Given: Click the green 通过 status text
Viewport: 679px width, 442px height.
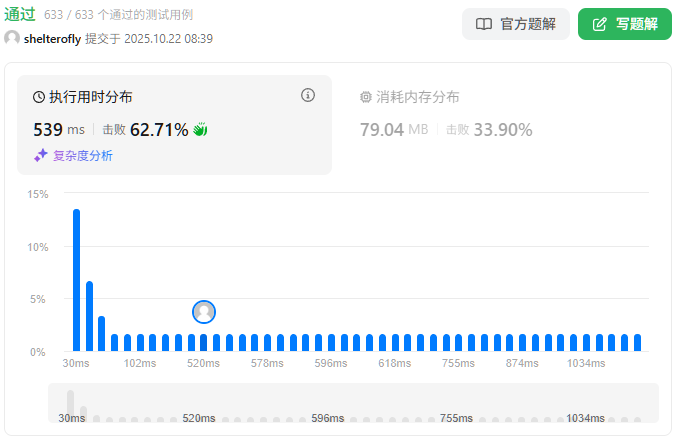Looking at the screenshot, I should coord(20,15).
